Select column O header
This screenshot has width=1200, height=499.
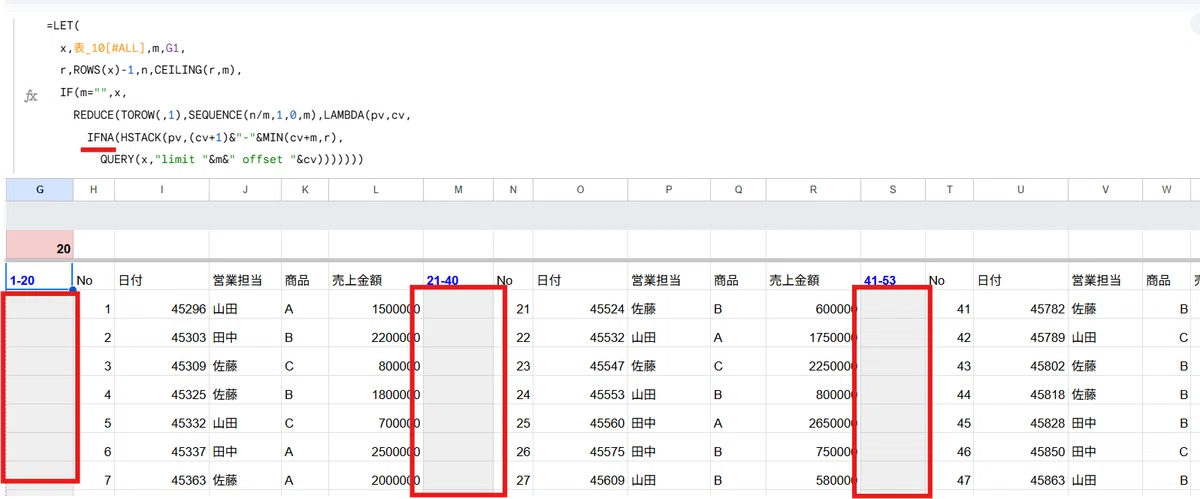pos(580,189)
